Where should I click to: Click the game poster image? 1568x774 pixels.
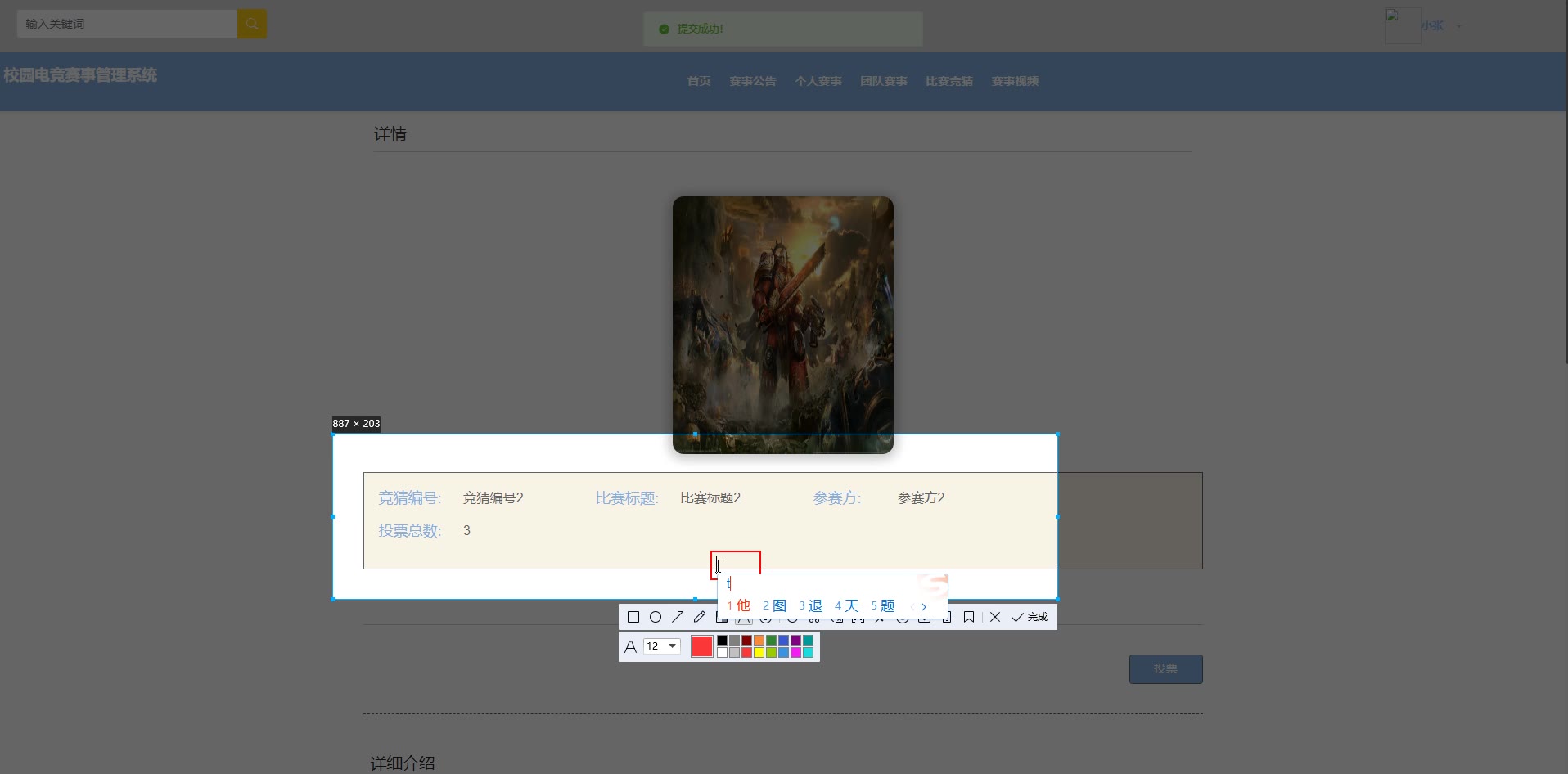point(783,324)
